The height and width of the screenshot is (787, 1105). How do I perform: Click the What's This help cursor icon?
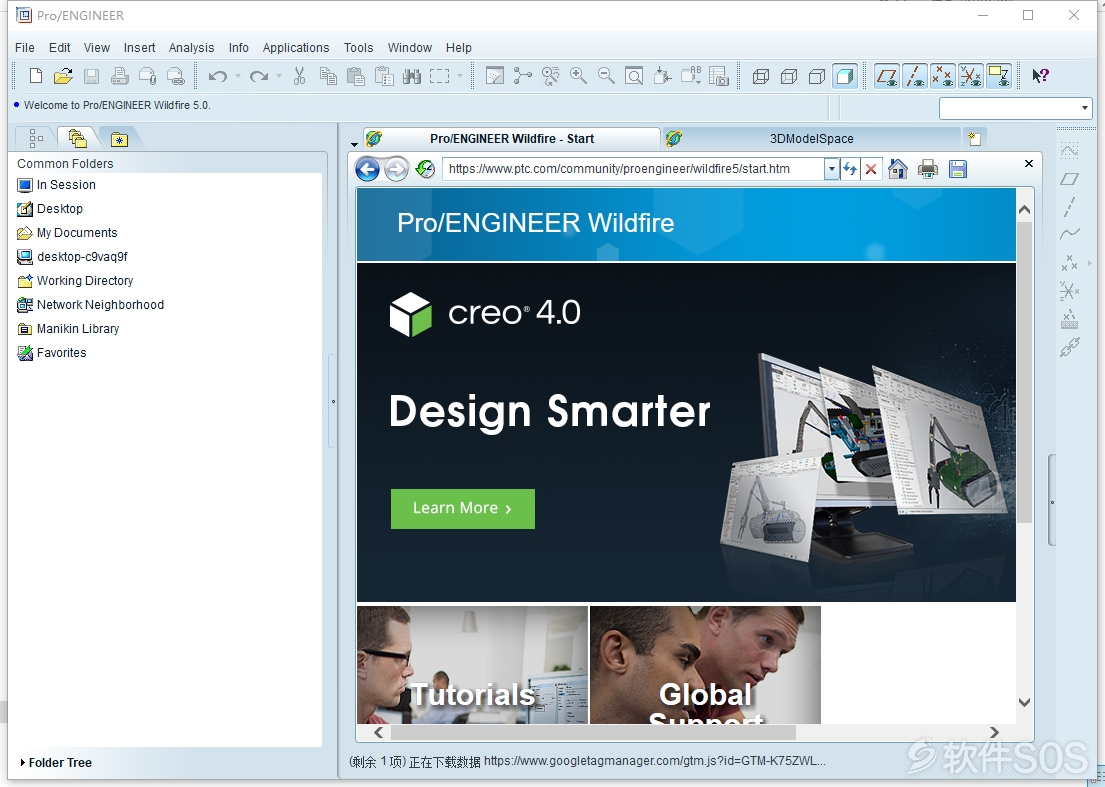point(1041,75)
